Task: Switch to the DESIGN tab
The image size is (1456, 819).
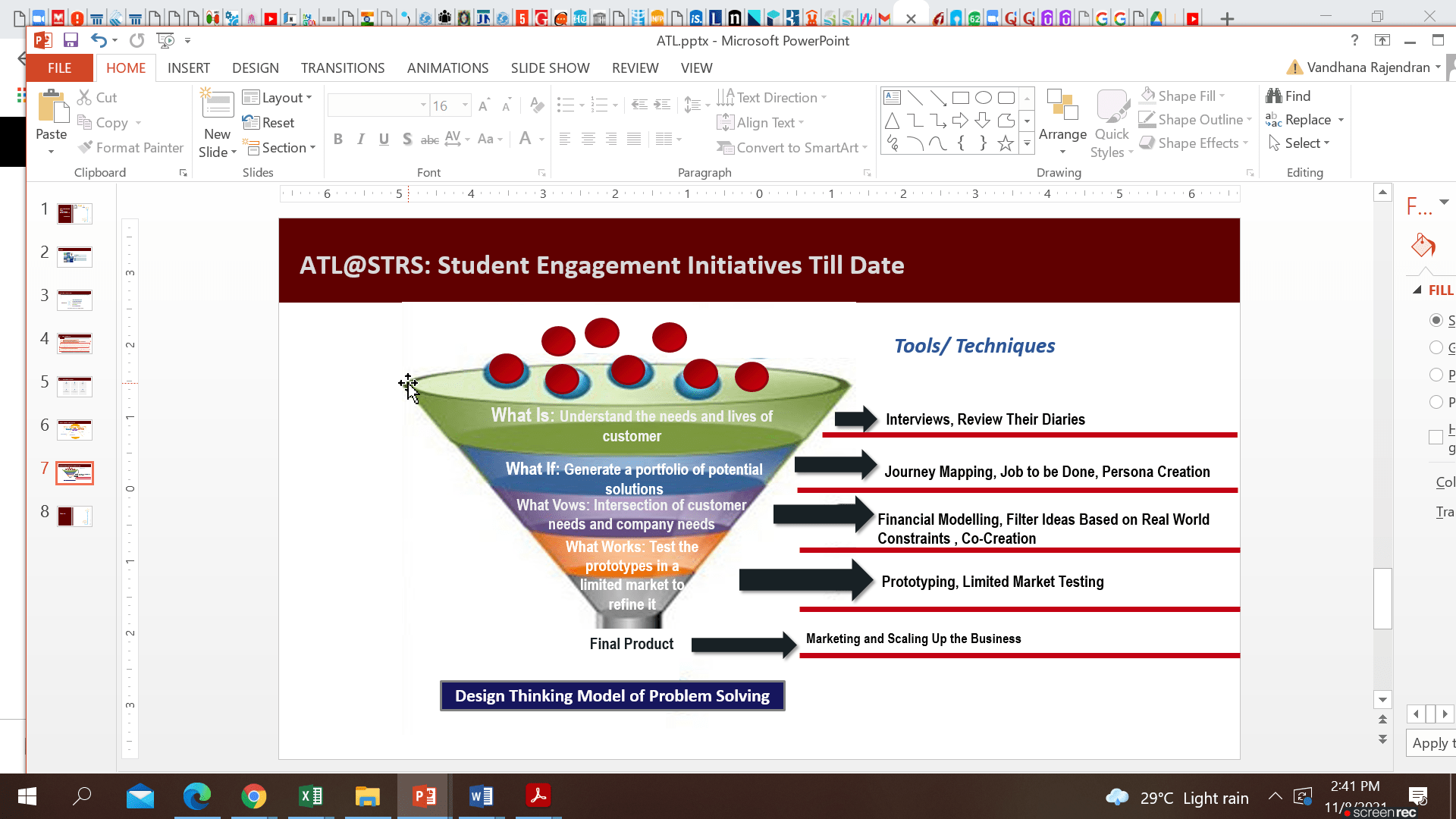Action: tap(255, 67)
